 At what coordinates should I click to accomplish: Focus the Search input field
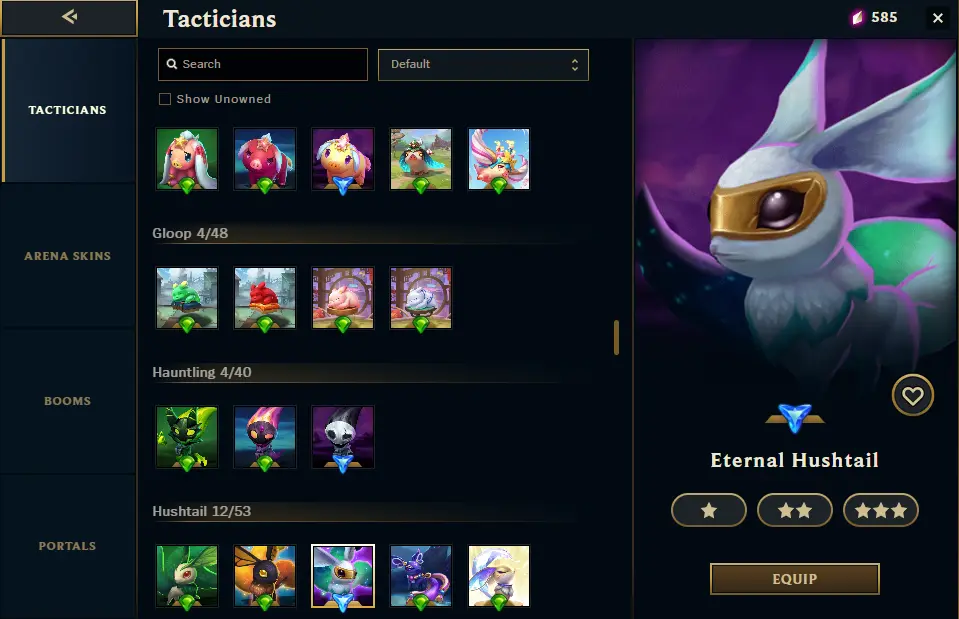(263, 64)
